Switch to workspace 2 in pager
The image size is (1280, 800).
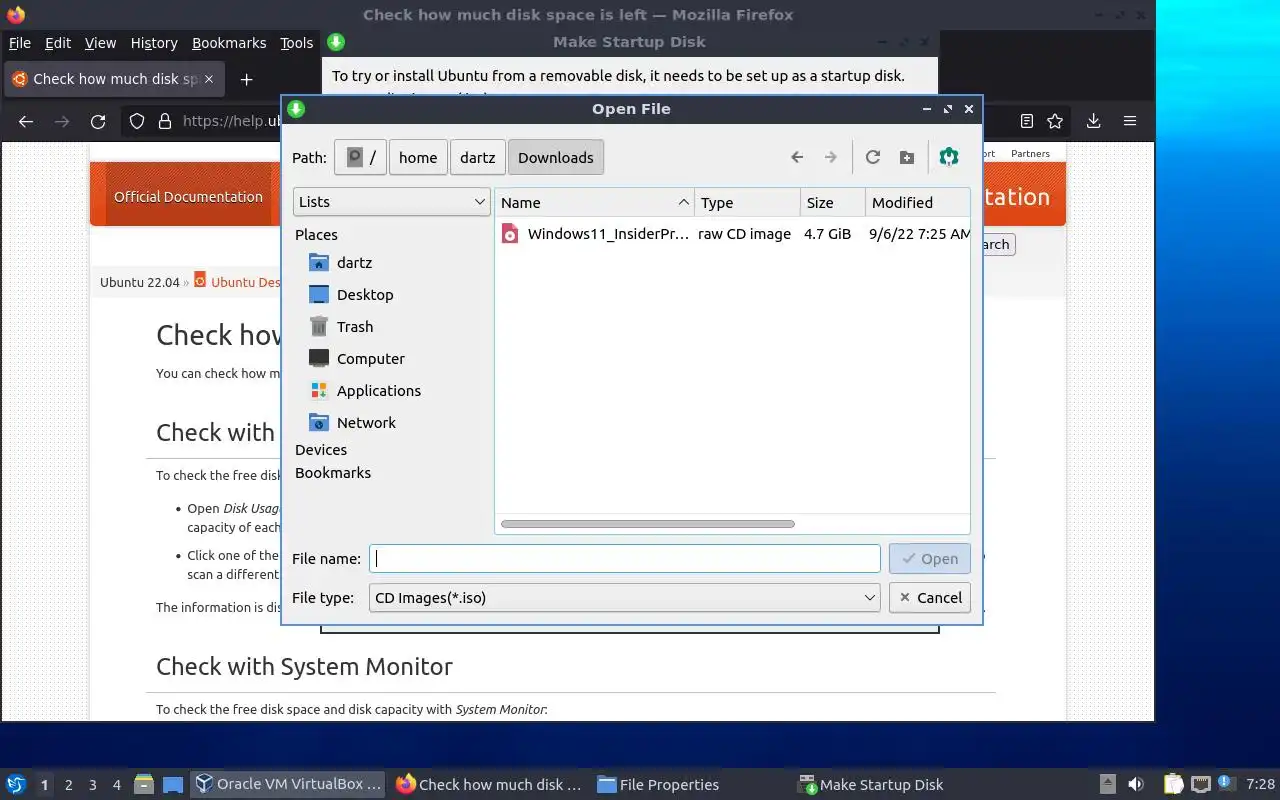click(69, 785)
